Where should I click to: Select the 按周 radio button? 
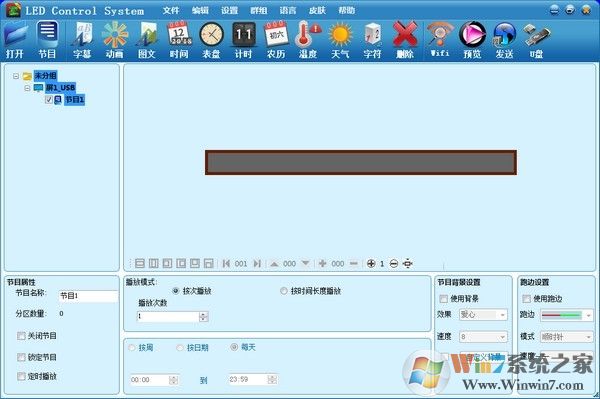tap(132, 347)
